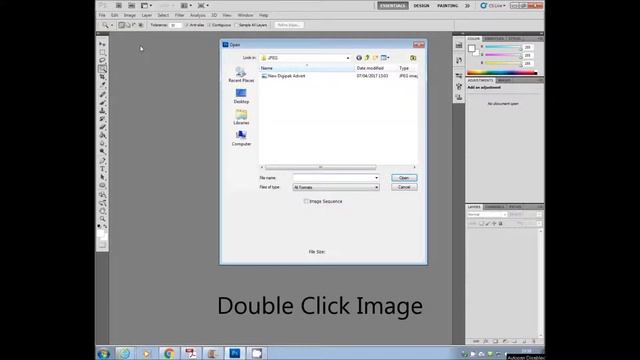The width and height of the screenshot is (640, 360).
Task: Open Windows Start menu
Action: (x=104, y=353)
